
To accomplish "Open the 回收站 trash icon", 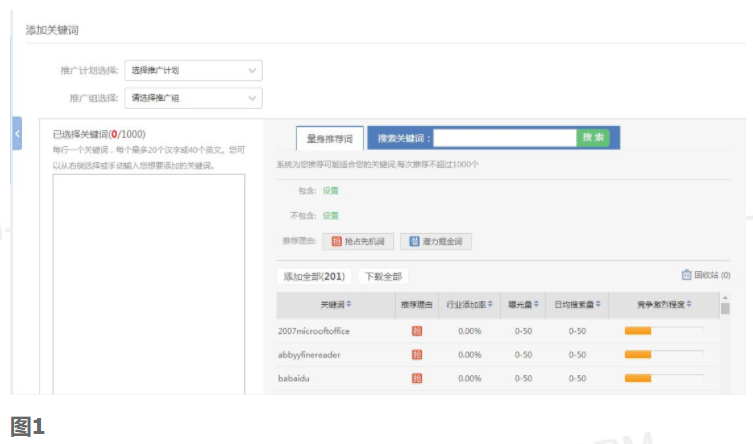I will click(x=686, y=275).
